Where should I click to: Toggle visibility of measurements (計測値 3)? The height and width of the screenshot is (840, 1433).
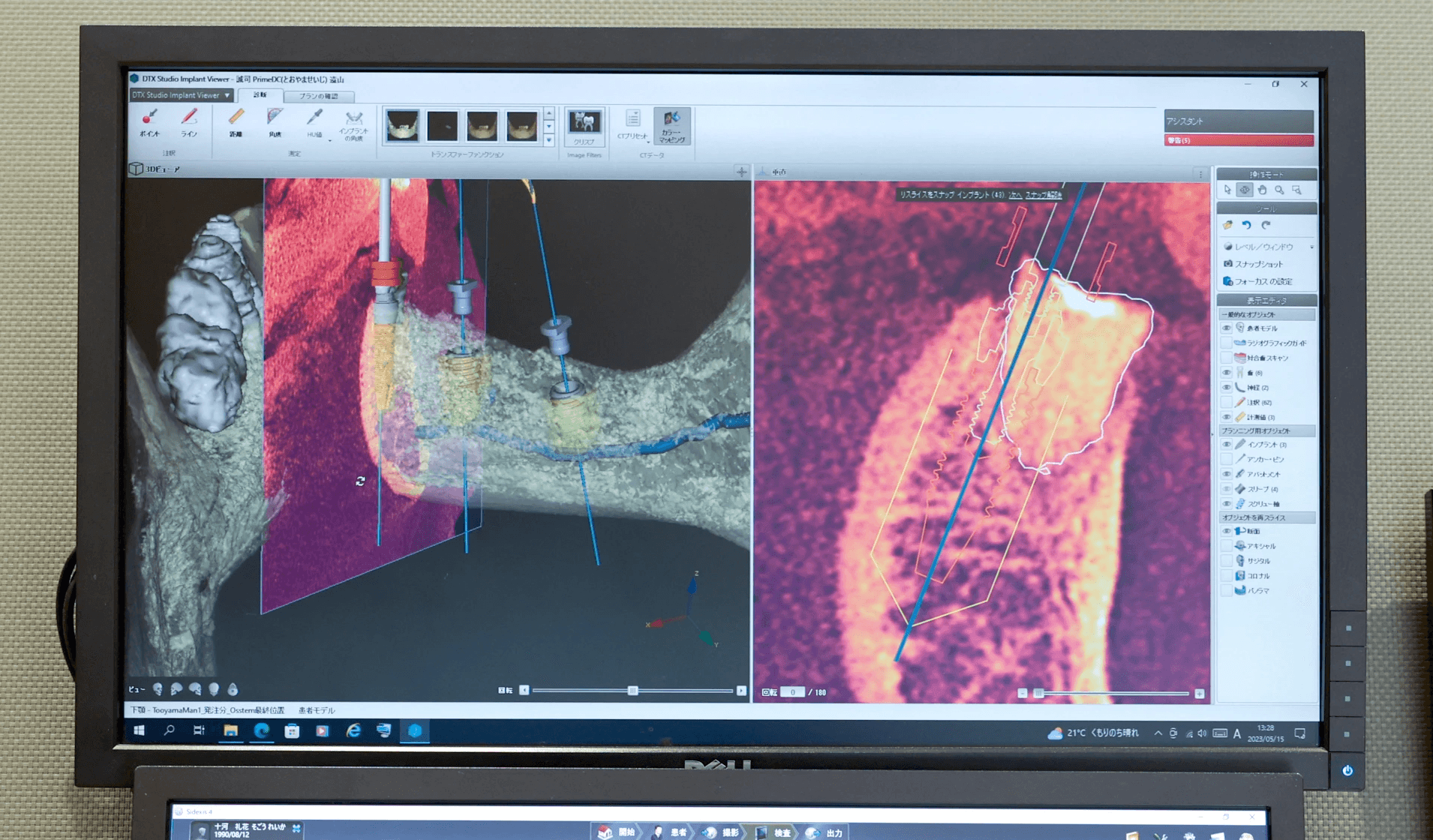(x=1227, y=417)
